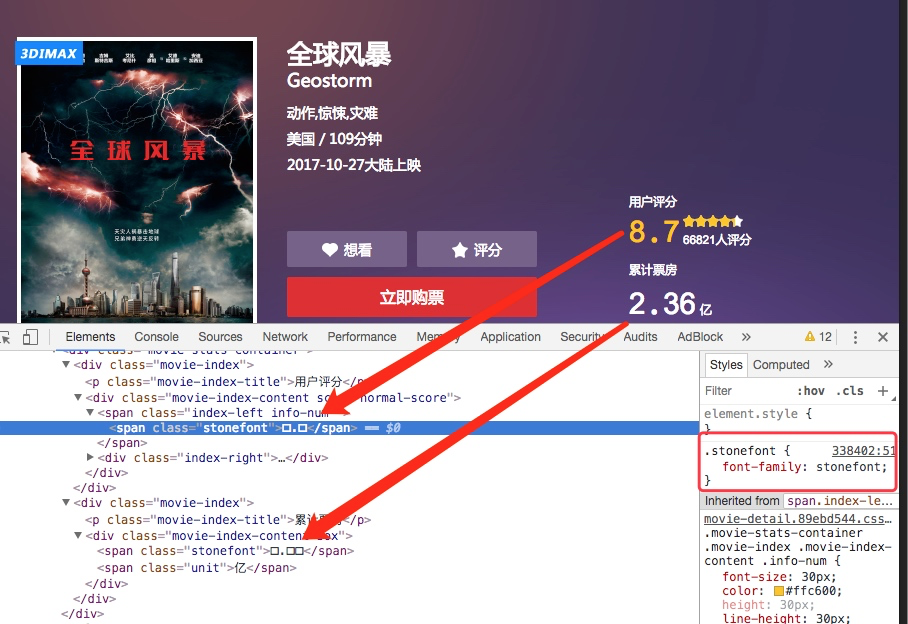Click the 全球风暴 movie title
Screen dimensions: 908x624
pos(339,54)
